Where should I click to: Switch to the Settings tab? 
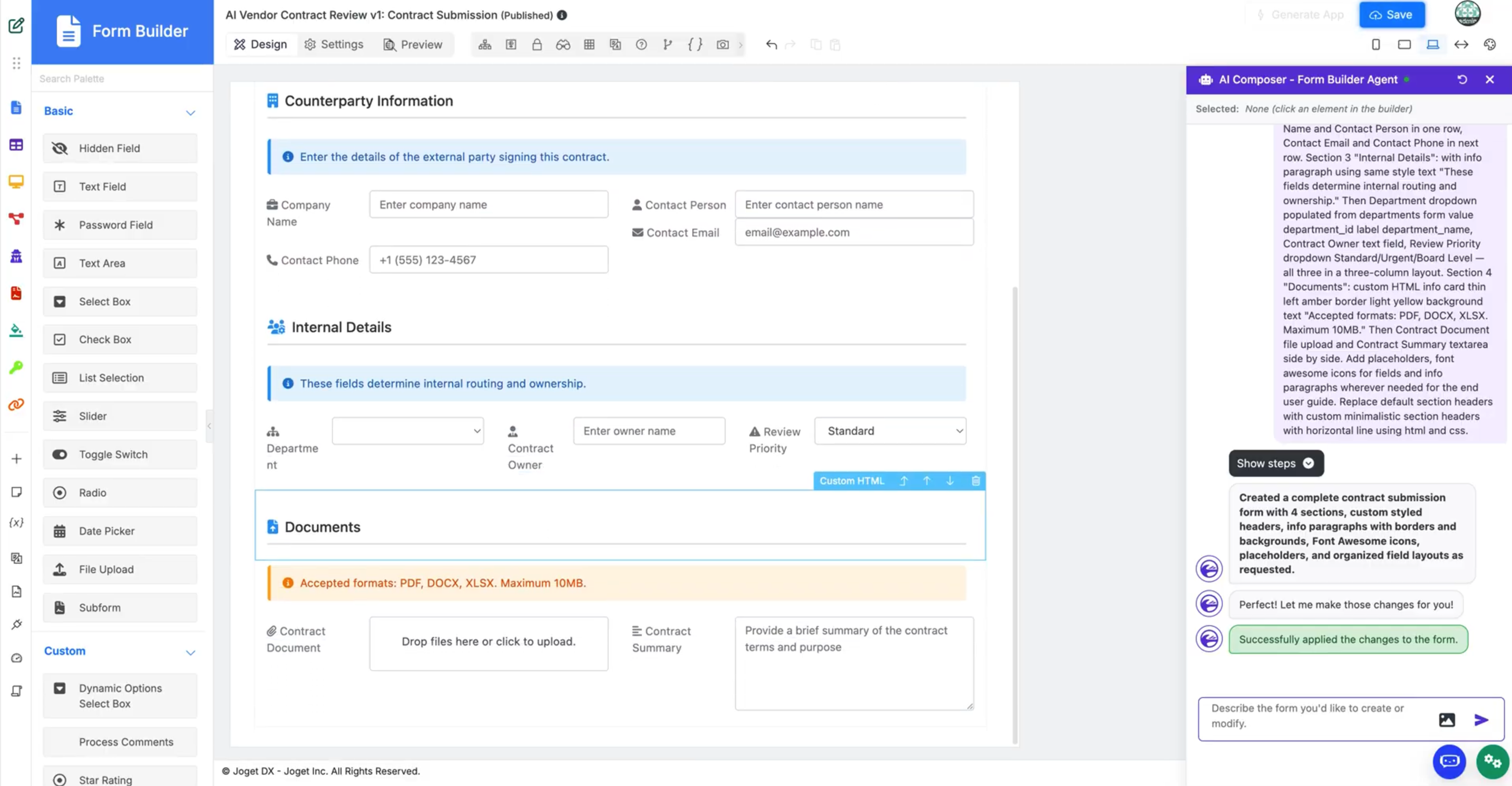334,45
